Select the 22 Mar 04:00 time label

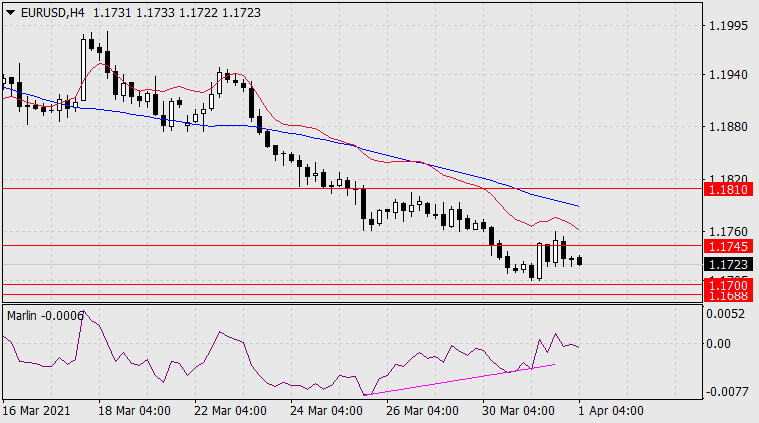pos(230,411)
